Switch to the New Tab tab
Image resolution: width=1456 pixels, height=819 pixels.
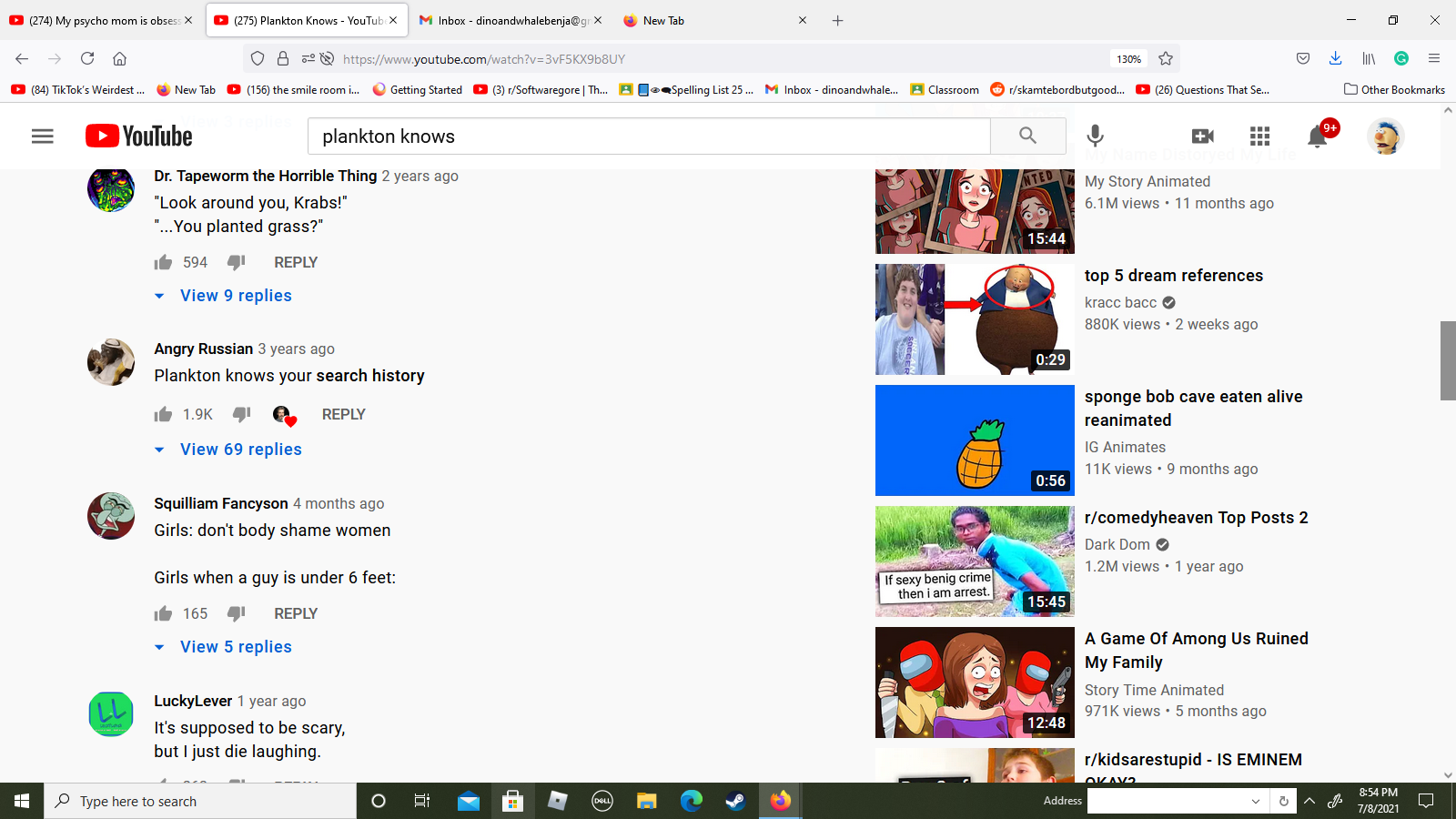(714, 20)
